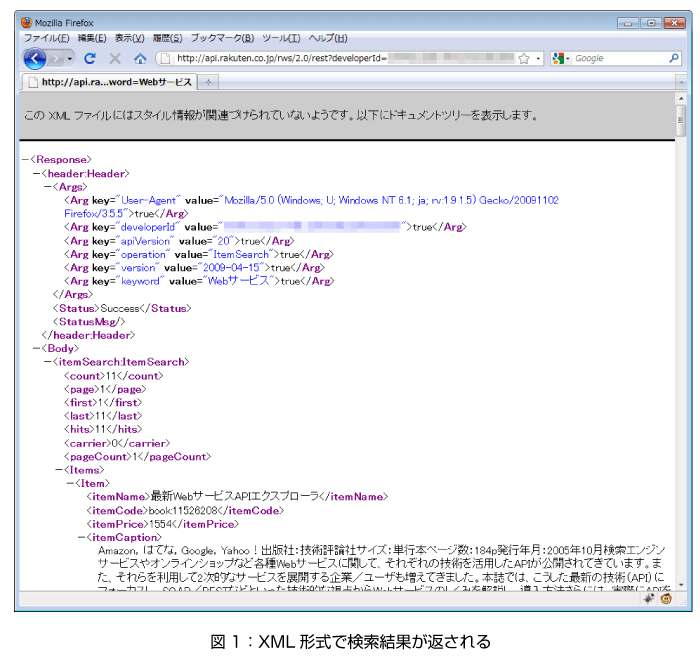The width and height of the screenshot is (700, 659).
Task: Open the ヘルプ(H) menu
Action: (328, 38)
